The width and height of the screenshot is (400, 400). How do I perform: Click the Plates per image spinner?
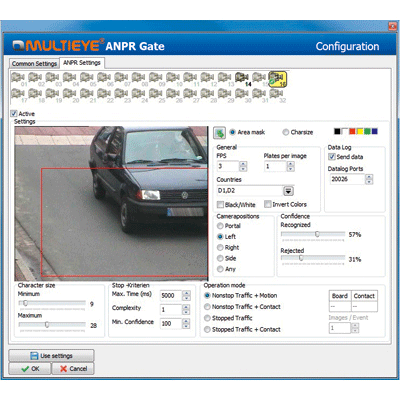291,166
